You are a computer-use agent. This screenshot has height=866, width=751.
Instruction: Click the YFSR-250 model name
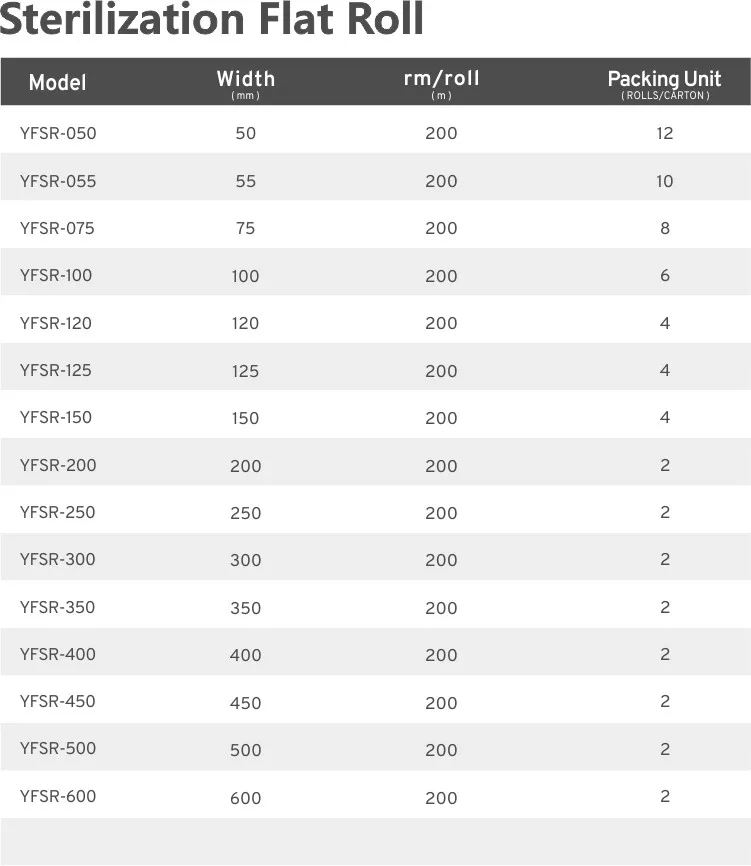(x=58, y=512)
